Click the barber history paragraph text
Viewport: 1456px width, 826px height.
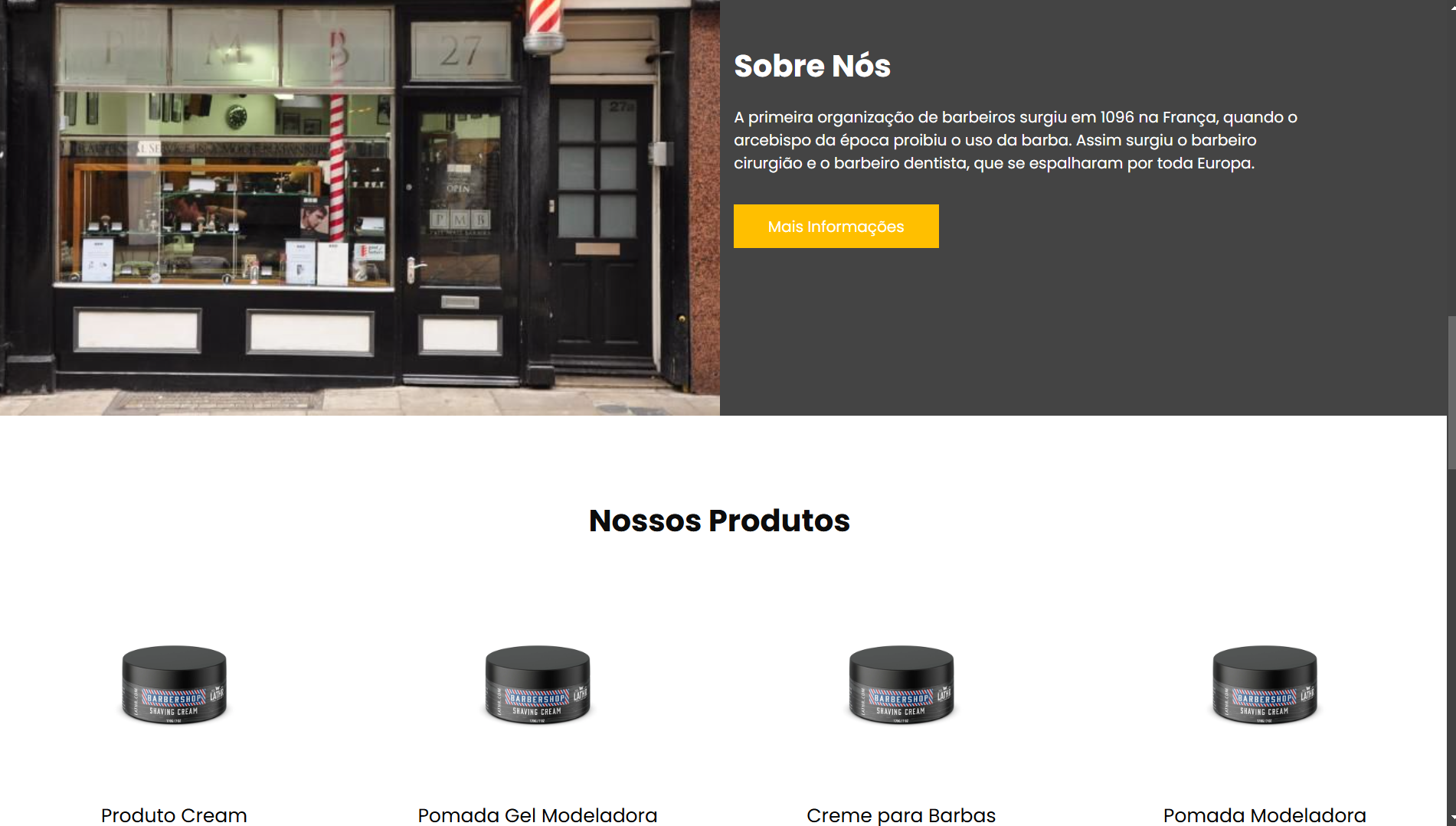click(1016, 140)
